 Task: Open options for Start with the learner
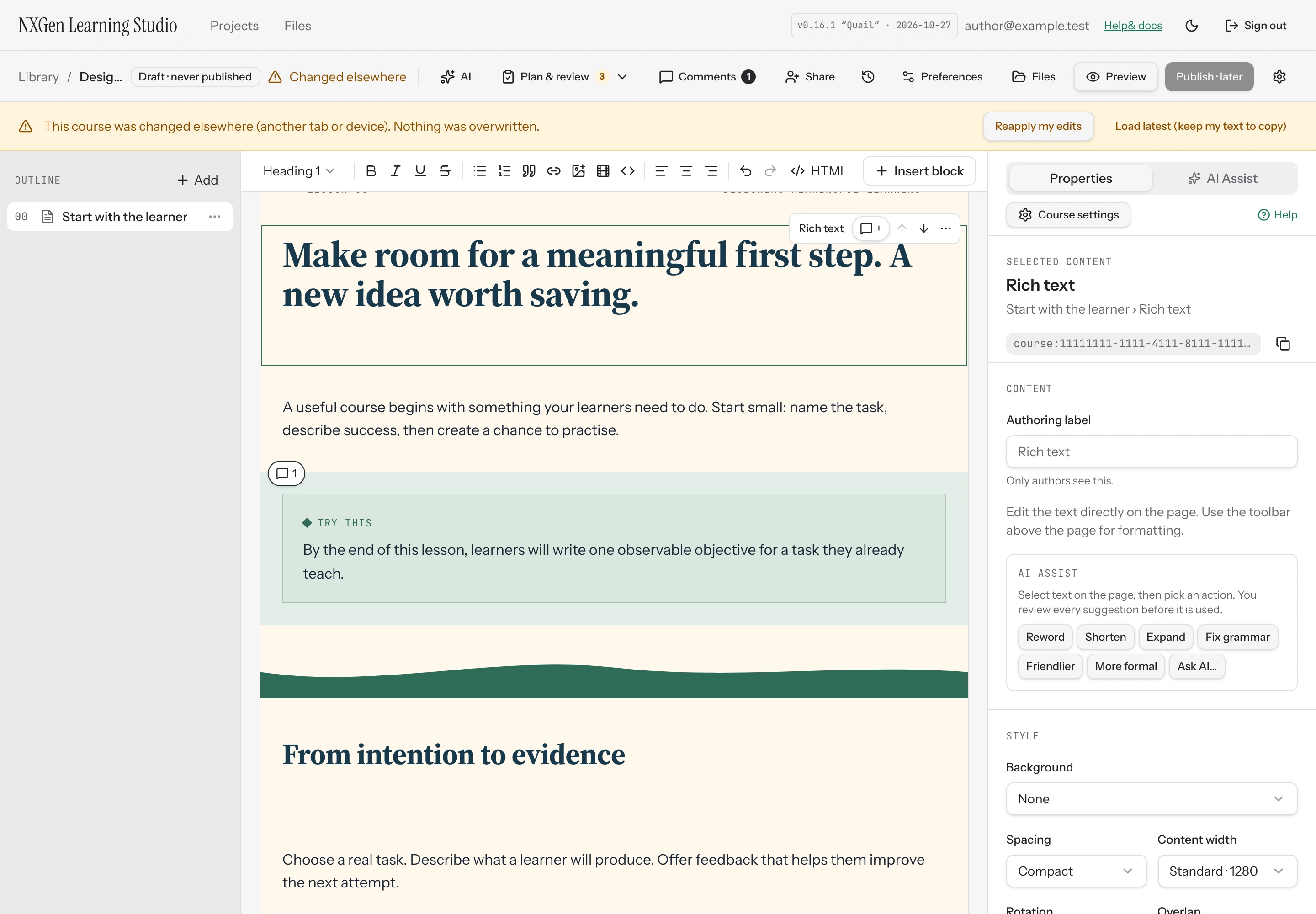215,217
